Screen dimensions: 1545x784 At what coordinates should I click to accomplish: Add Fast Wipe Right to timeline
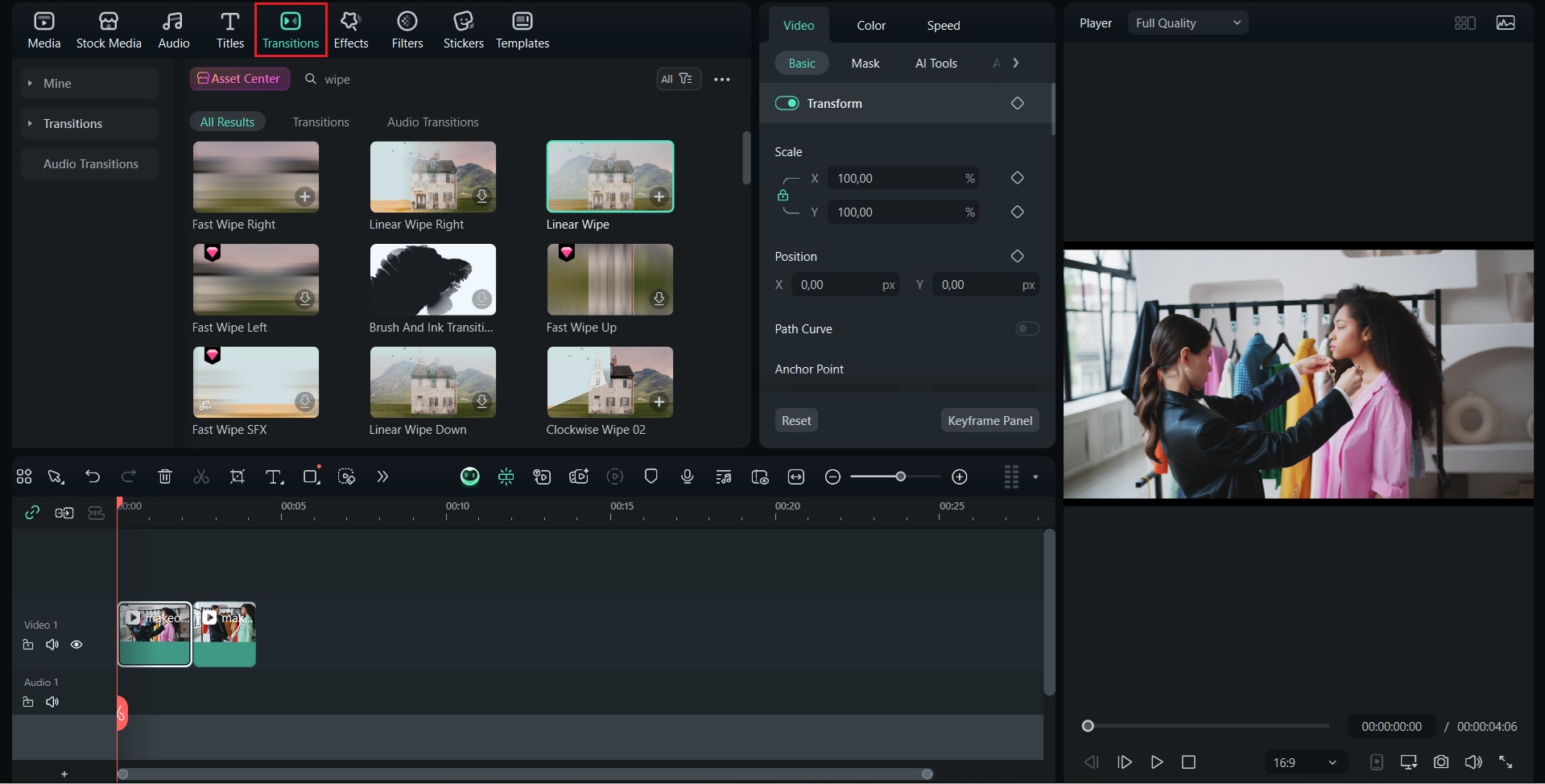tap(304, 196)
